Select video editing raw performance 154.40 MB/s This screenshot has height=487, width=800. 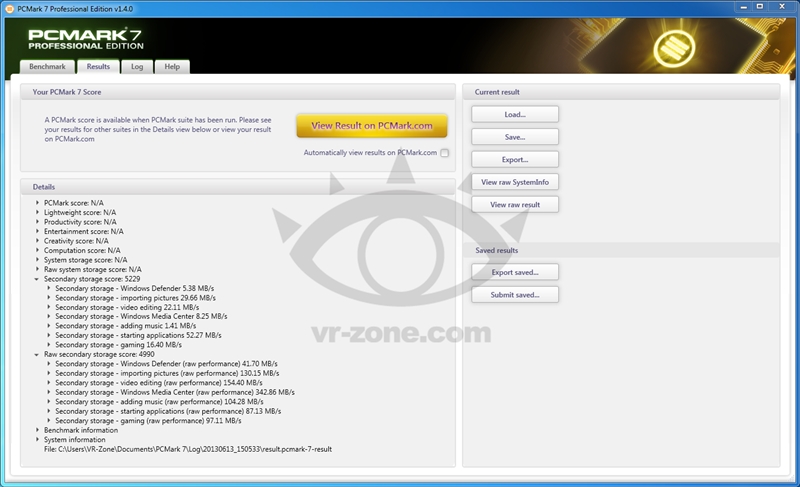[159, 382]
